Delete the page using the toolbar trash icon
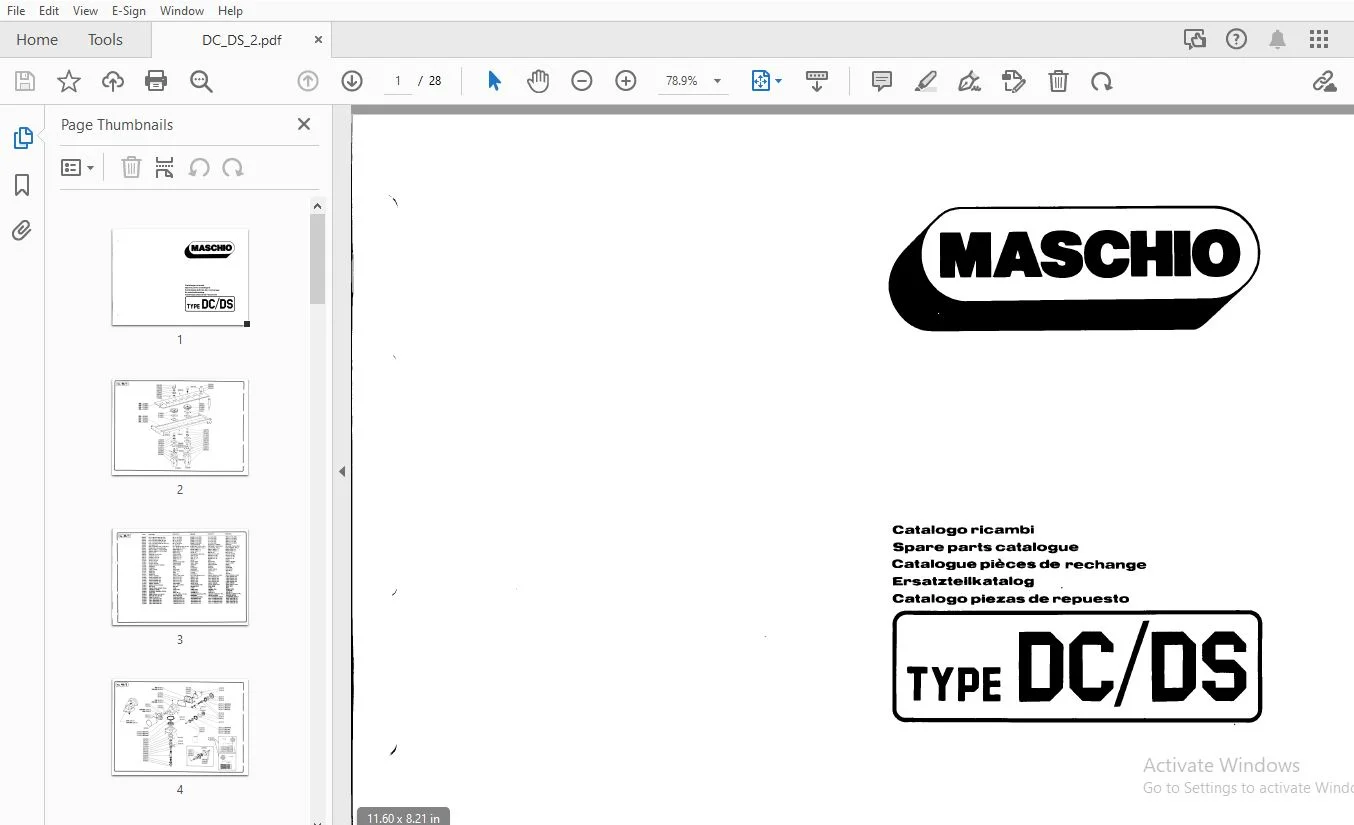Image resolution: width=1354 pixels, height=825 pixels. pyautogui.click(x=1058, y=81)
